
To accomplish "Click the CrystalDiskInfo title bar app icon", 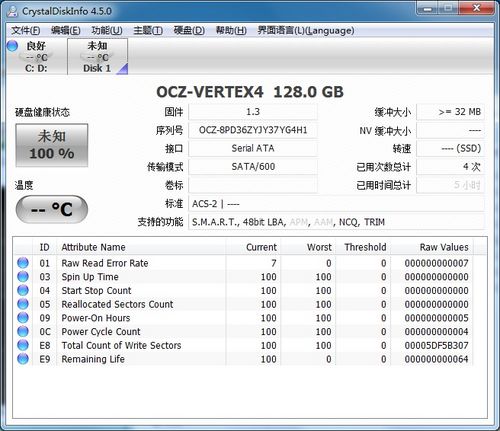I will (13, 11).
